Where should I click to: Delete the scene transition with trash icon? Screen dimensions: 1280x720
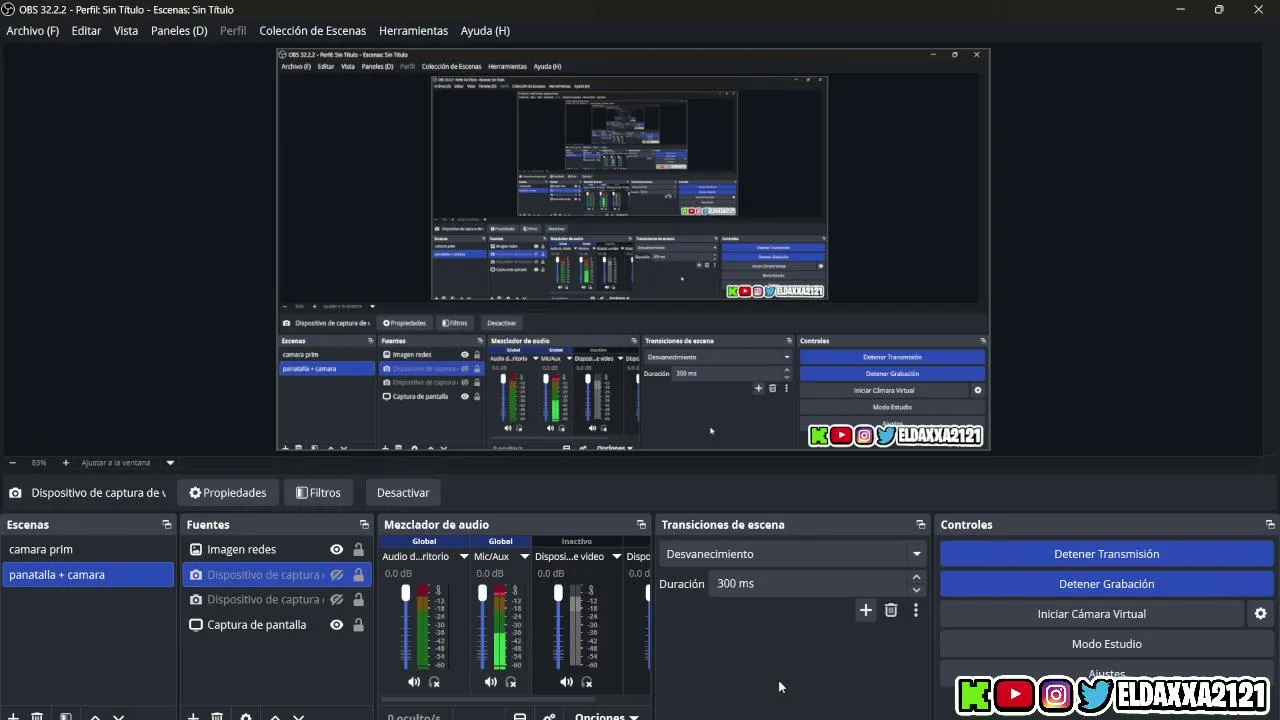[x=891, y=610]
